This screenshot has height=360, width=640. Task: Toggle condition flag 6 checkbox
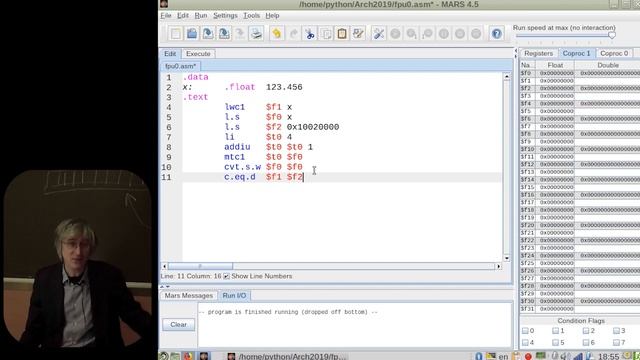pos(586,342)
